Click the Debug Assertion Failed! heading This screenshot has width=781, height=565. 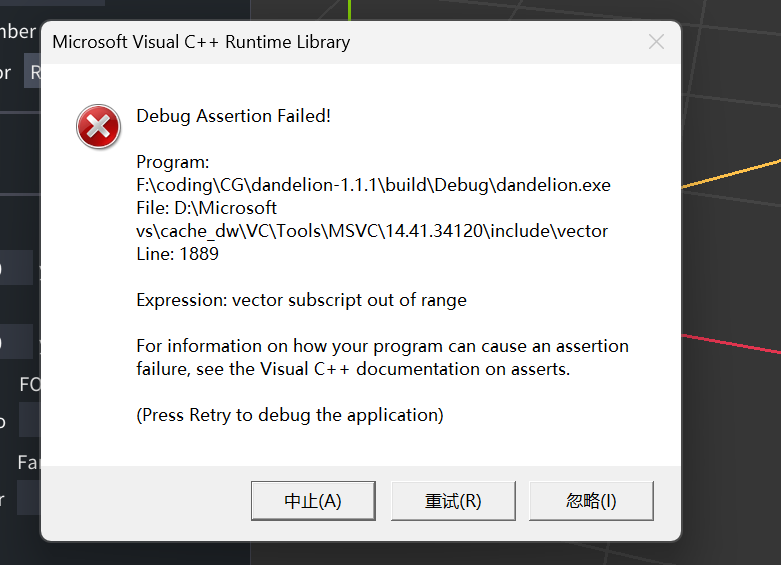(x=233, y=116)
